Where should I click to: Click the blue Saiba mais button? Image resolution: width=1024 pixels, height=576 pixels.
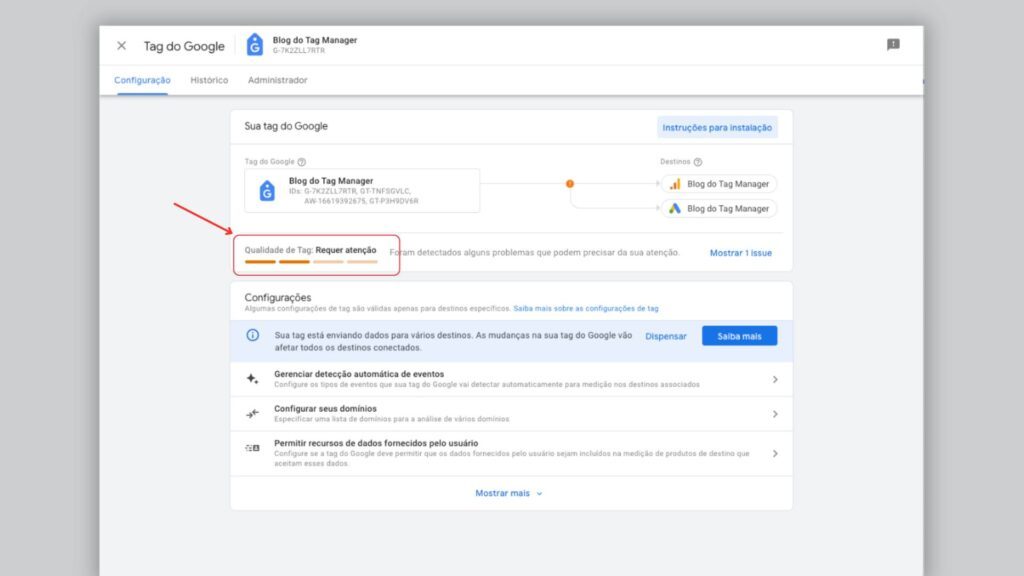click(739, 336)
